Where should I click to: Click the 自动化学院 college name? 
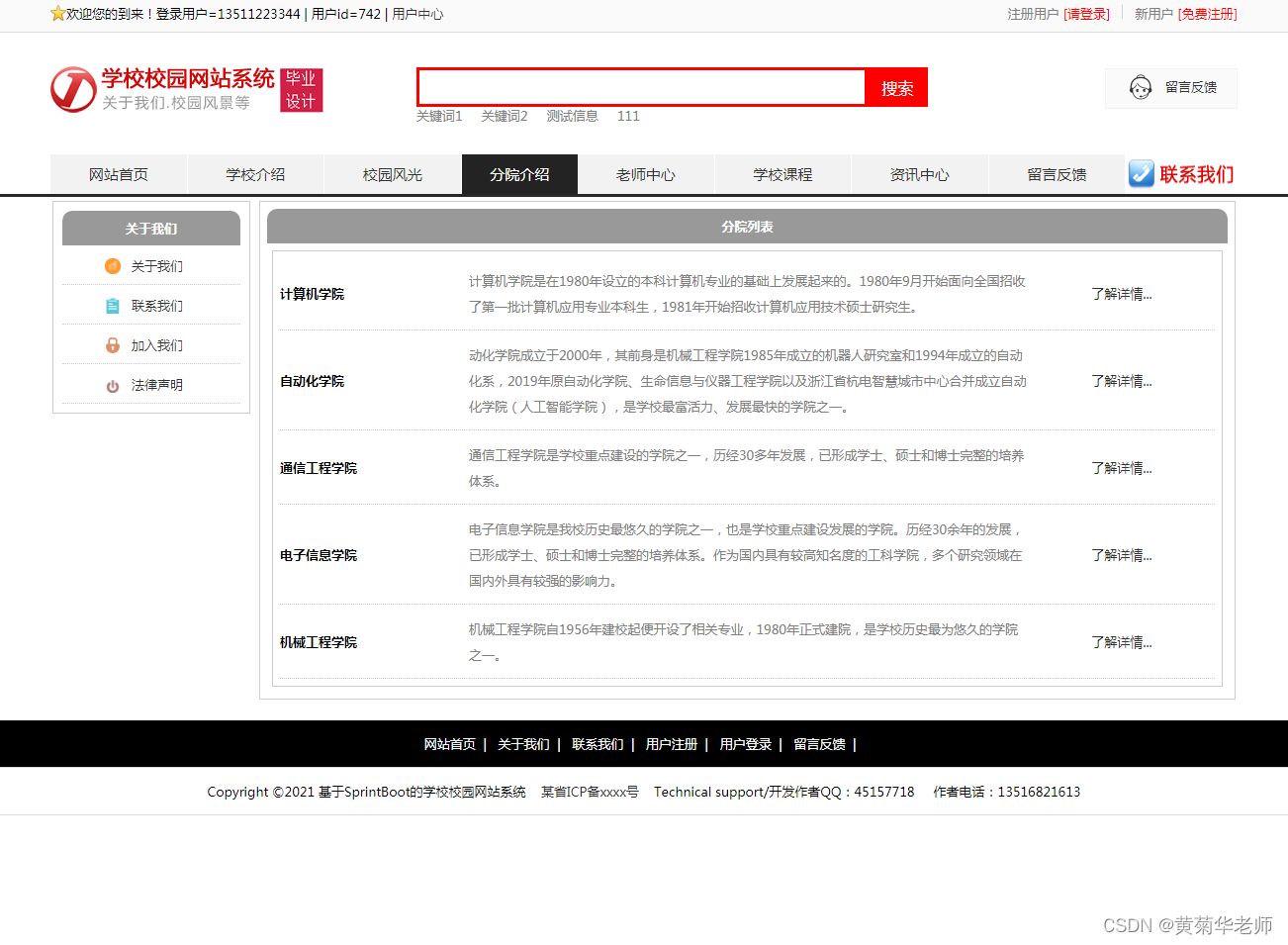(x=312, y=381)
